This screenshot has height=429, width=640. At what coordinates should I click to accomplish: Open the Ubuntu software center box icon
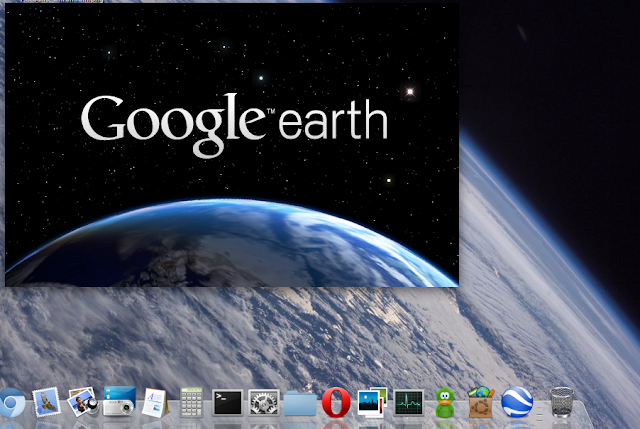(481, 402)
